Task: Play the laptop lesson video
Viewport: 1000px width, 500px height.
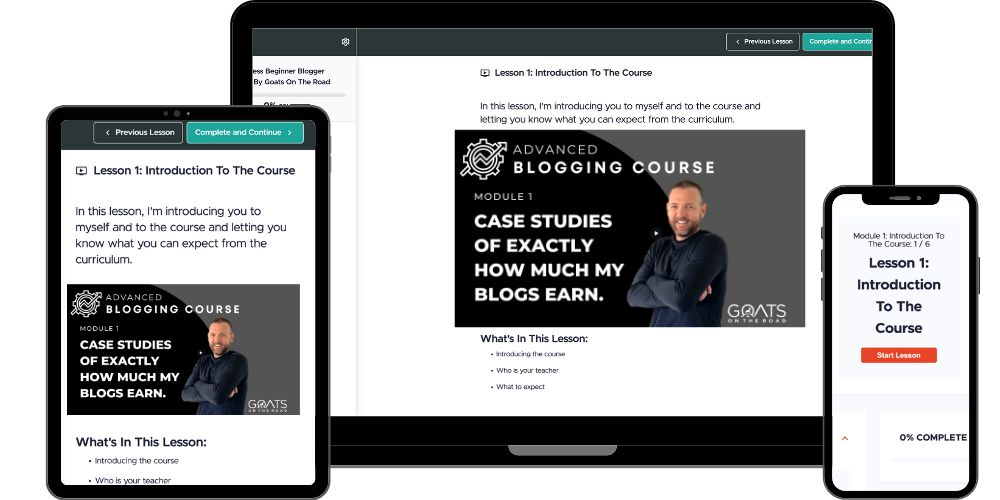Action: pos(656,233)
